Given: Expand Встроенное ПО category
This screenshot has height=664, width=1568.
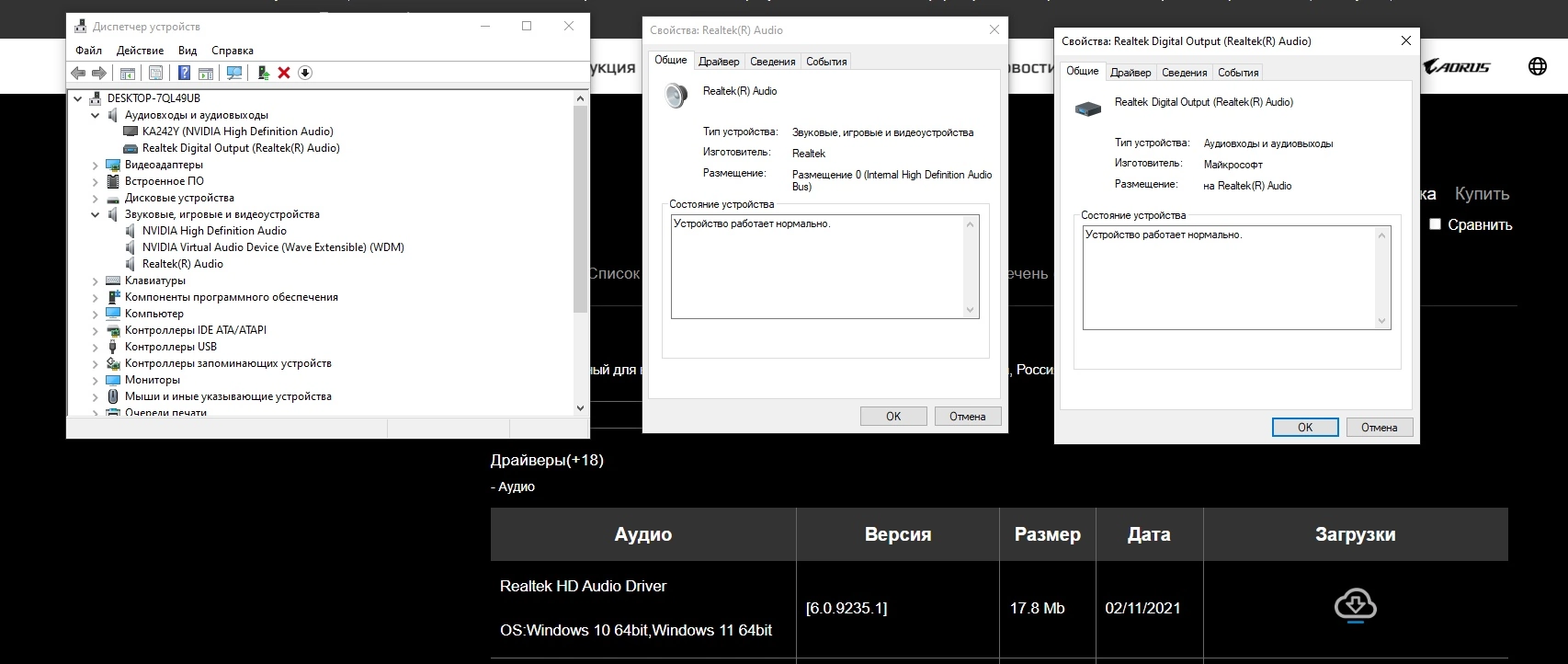Looking at the screenshot, I should click(95, 181).
